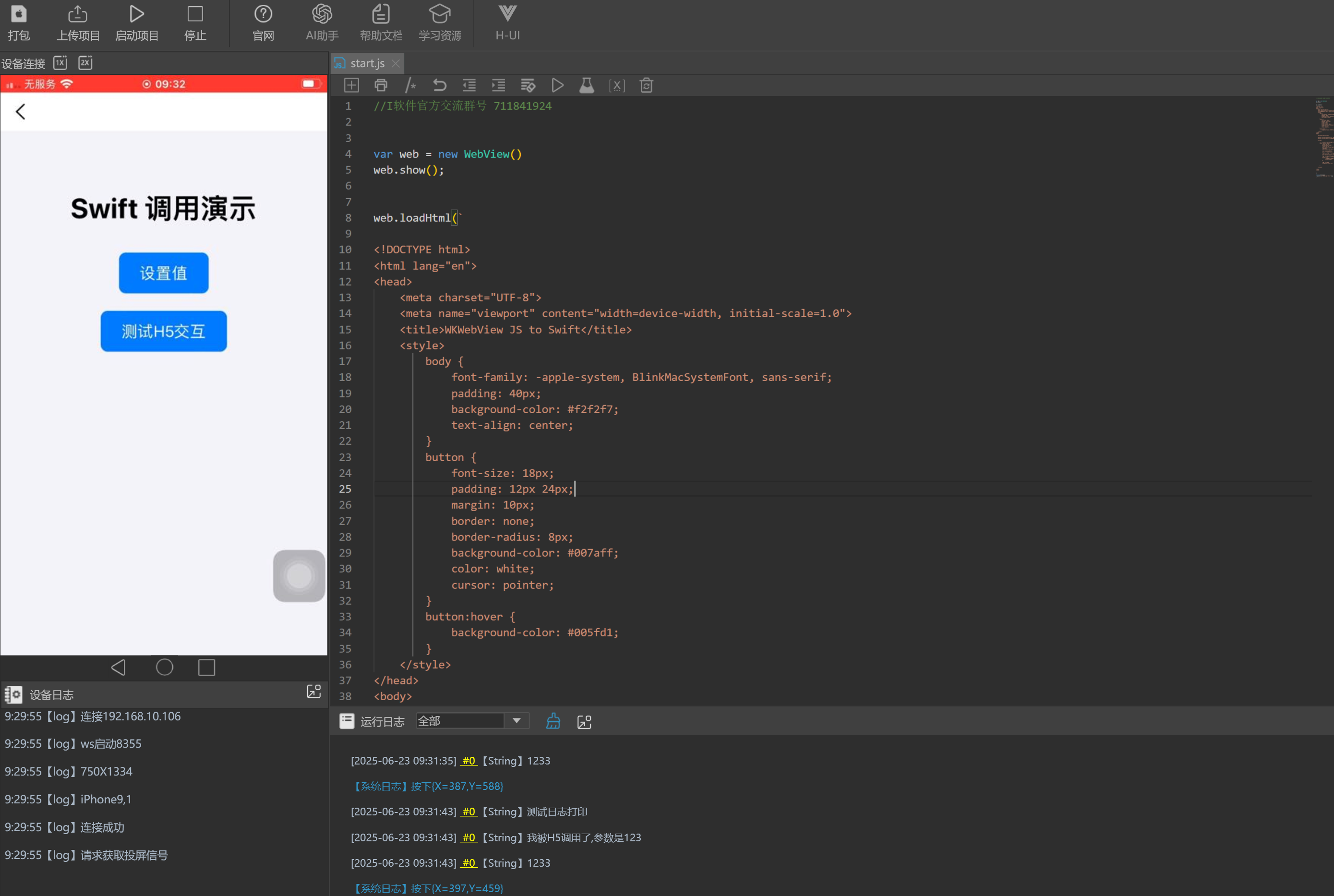Run script with editor play icon
The width and height of the screenshot is (1334, 896).
coord(558,86)
